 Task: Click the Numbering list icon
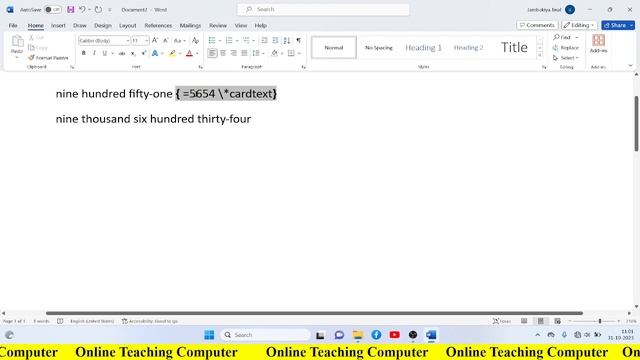(229, 40)
